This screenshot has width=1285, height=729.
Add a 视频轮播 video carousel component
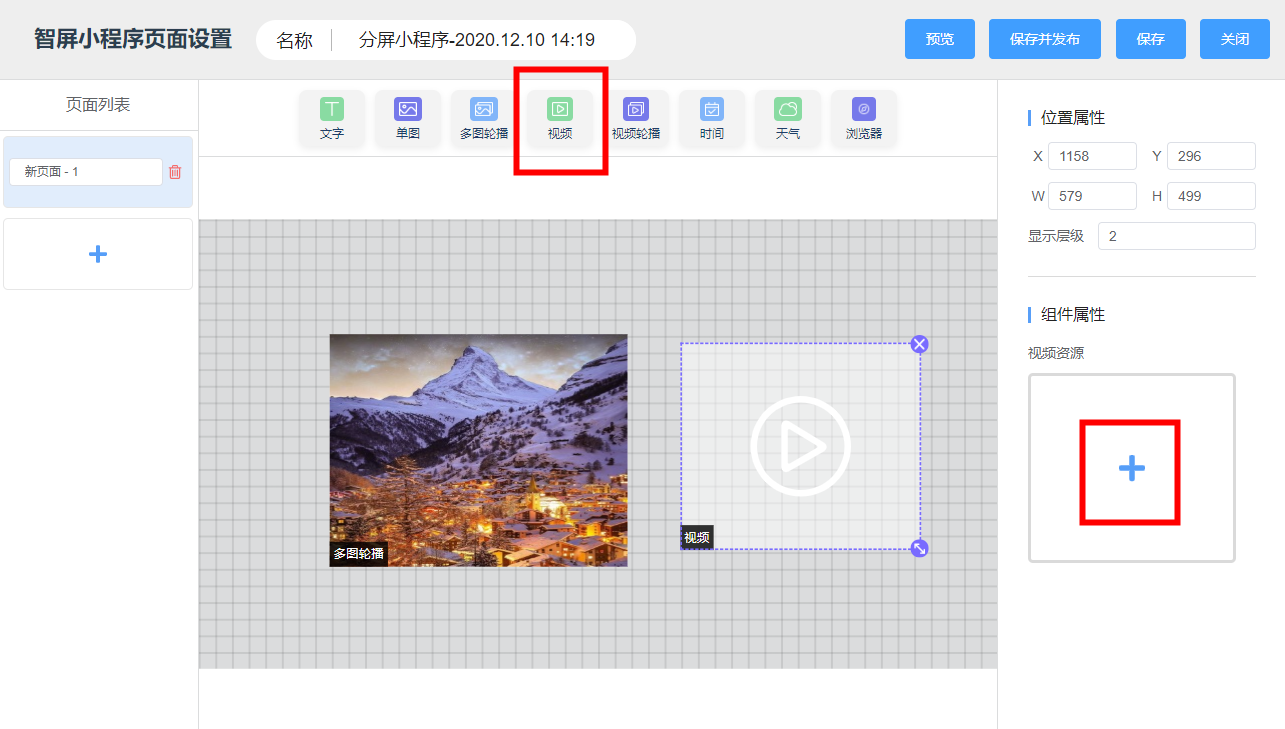636,119
